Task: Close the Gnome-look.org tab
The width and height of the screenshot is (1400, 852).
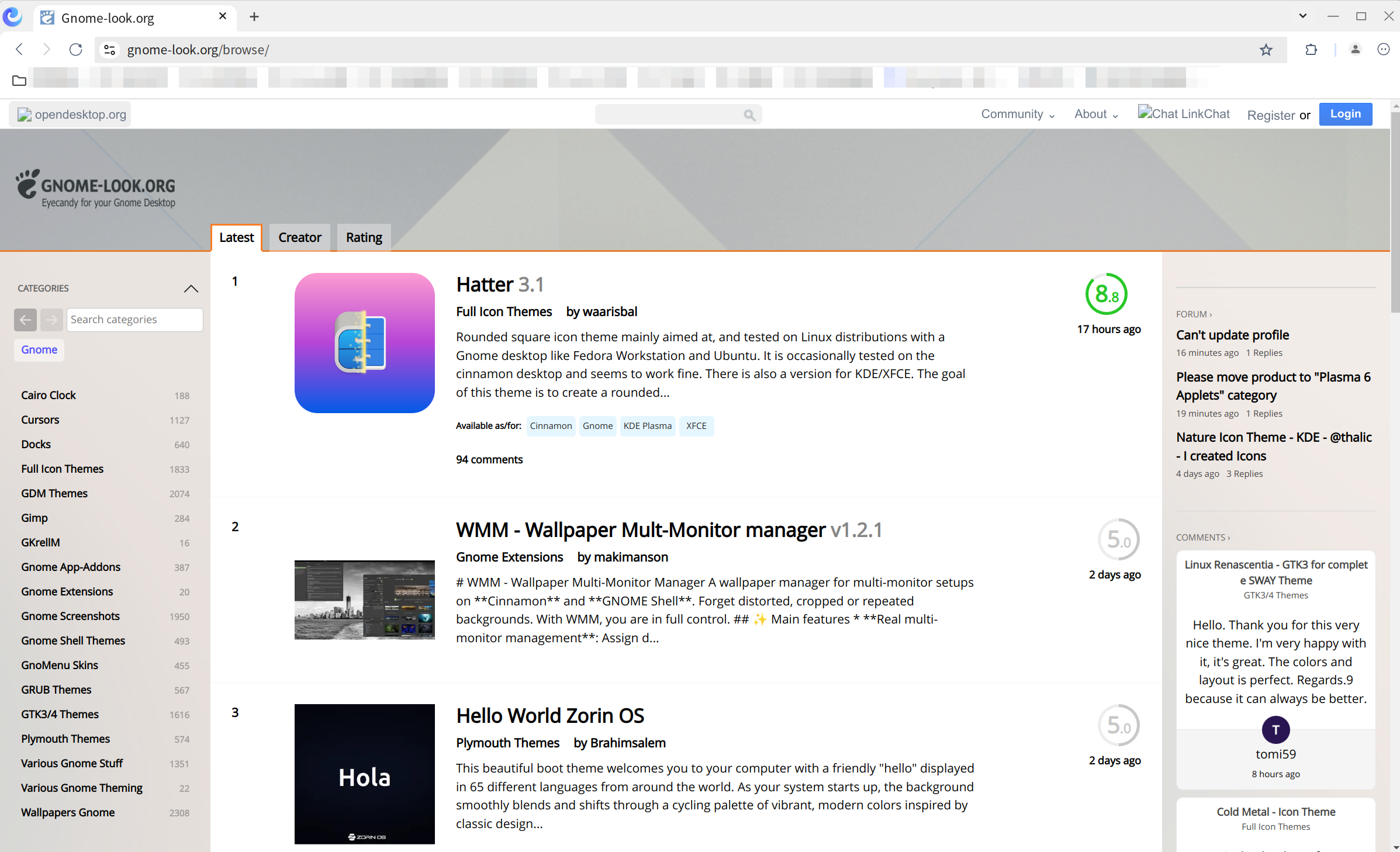Action: click(223, 16)
